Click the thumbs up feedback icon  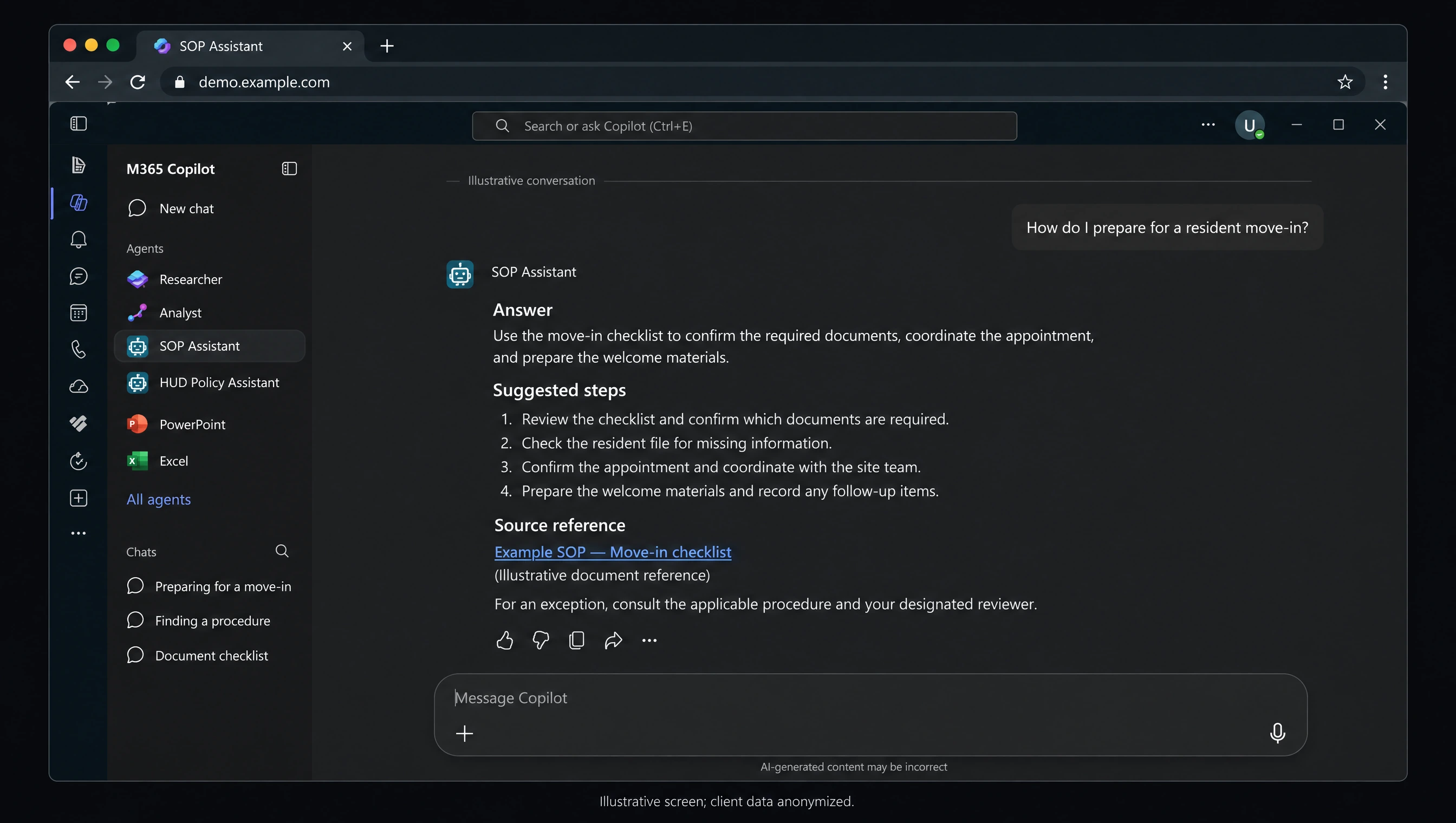pos(504,641)
